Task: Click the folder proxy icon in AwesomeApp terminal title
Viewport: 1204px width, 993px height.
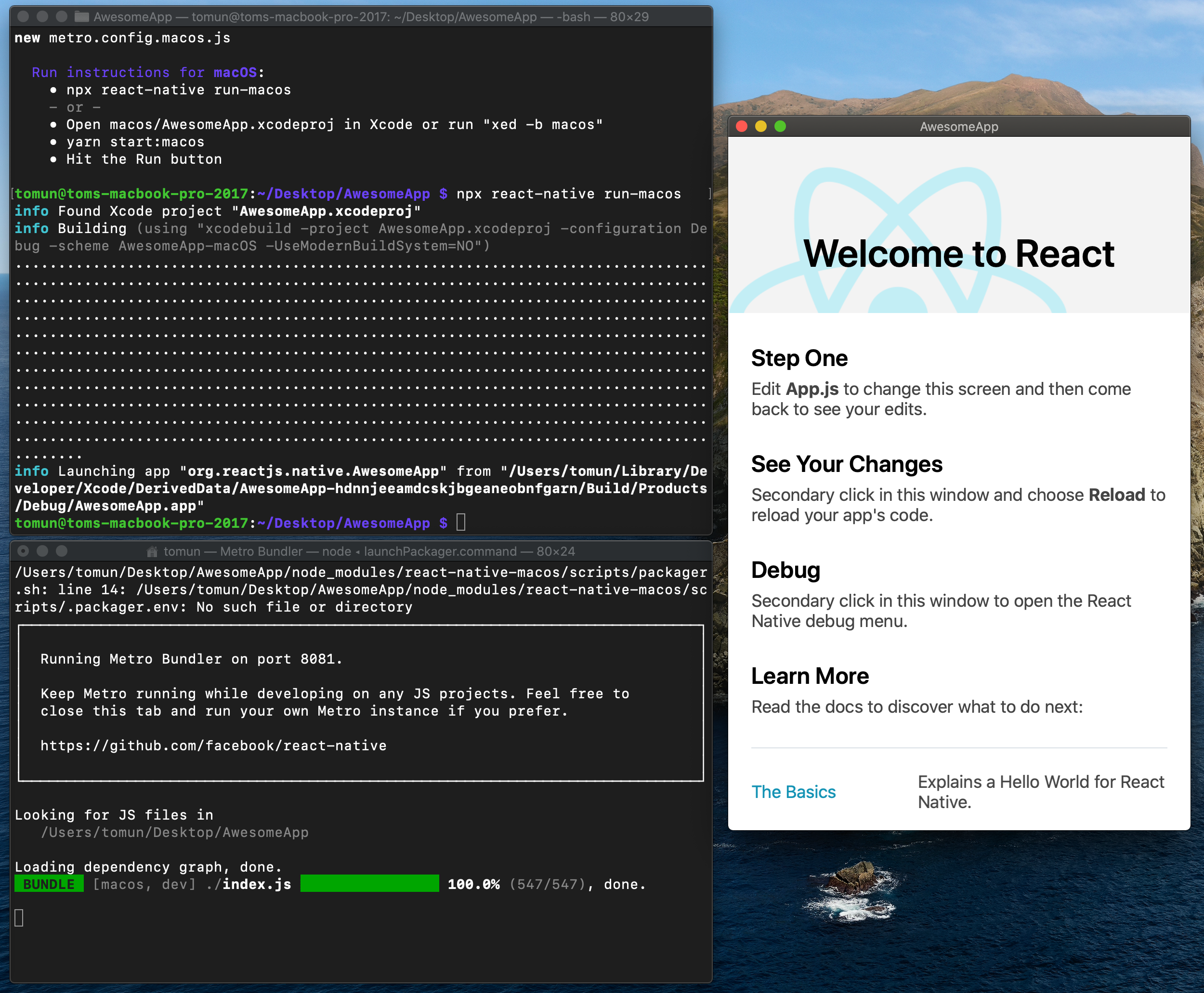Action: (82, 16)
